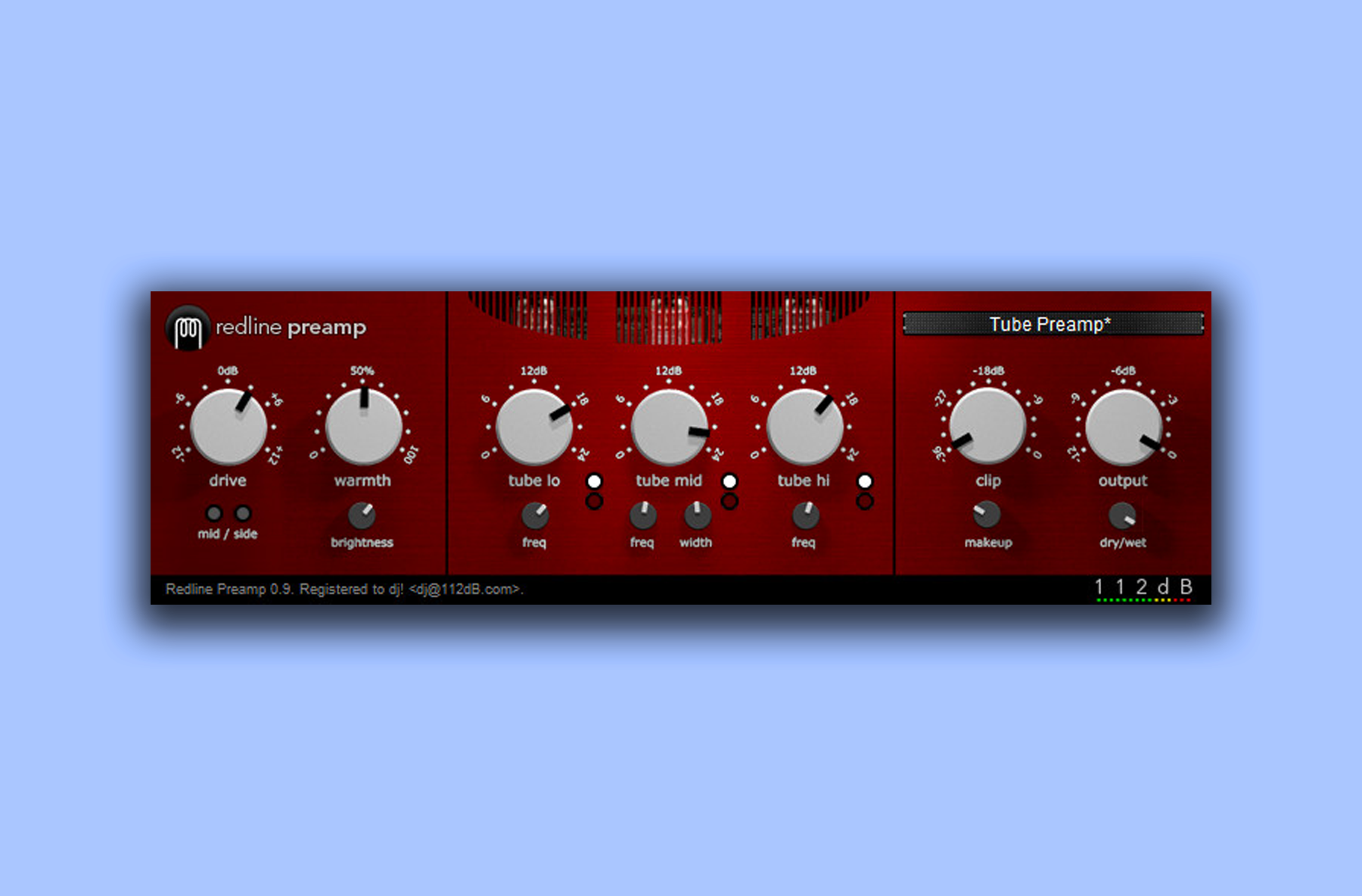Screen dimensions: 1362x896
Task: Toggle the side button
Action: pos(242,514)
